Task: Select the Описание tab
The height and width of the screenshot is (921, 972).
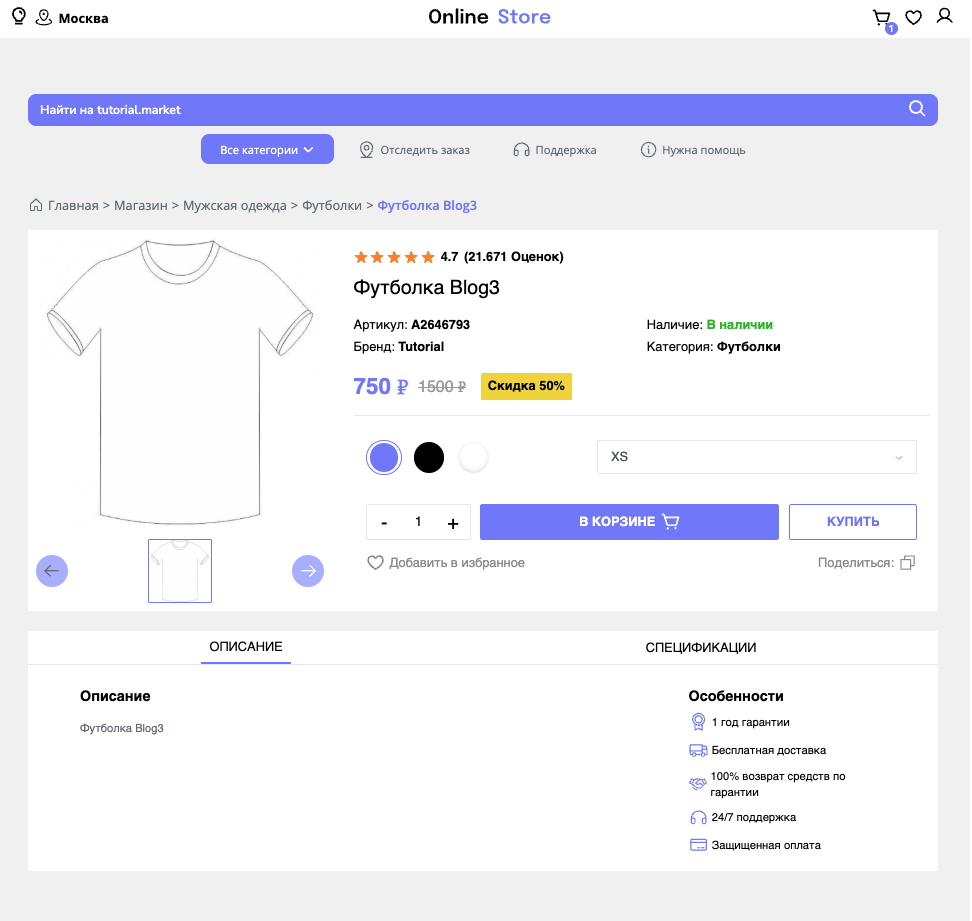Action: click(x=246, y=647)
